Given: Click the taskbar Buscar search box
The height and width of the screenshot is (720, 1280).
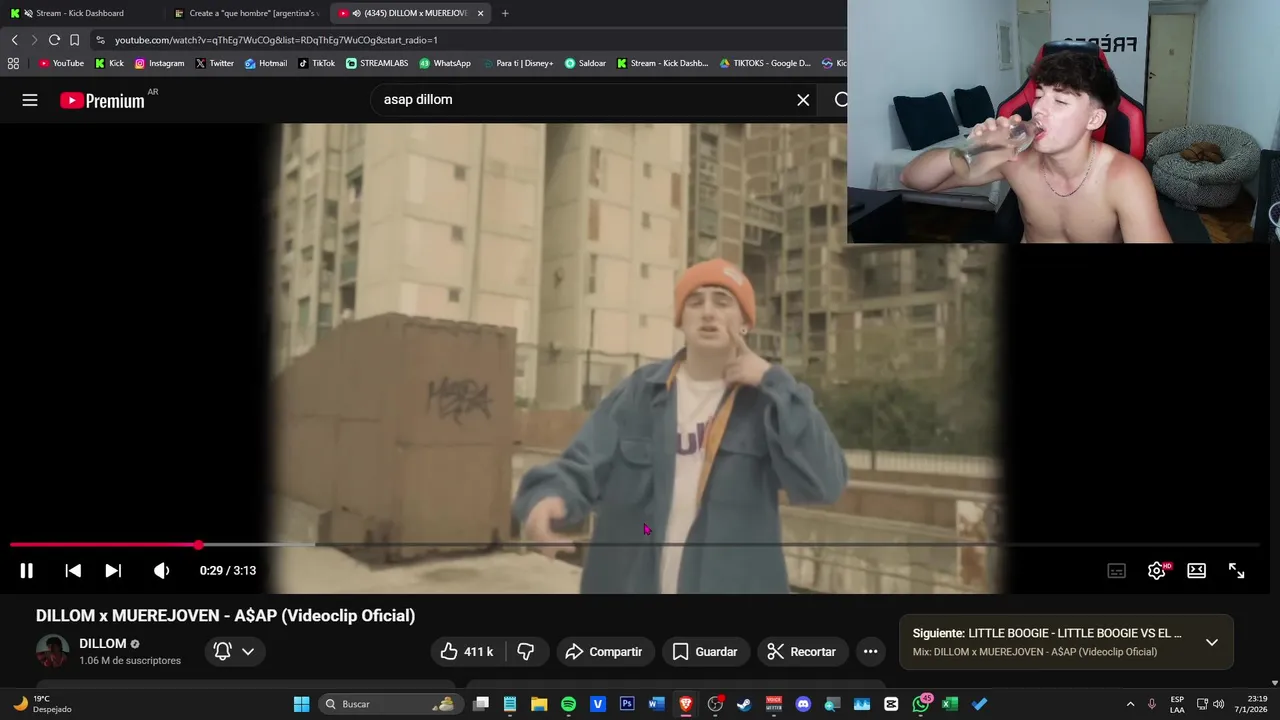Looking at the screenshot, I should [x=389, y=704].
